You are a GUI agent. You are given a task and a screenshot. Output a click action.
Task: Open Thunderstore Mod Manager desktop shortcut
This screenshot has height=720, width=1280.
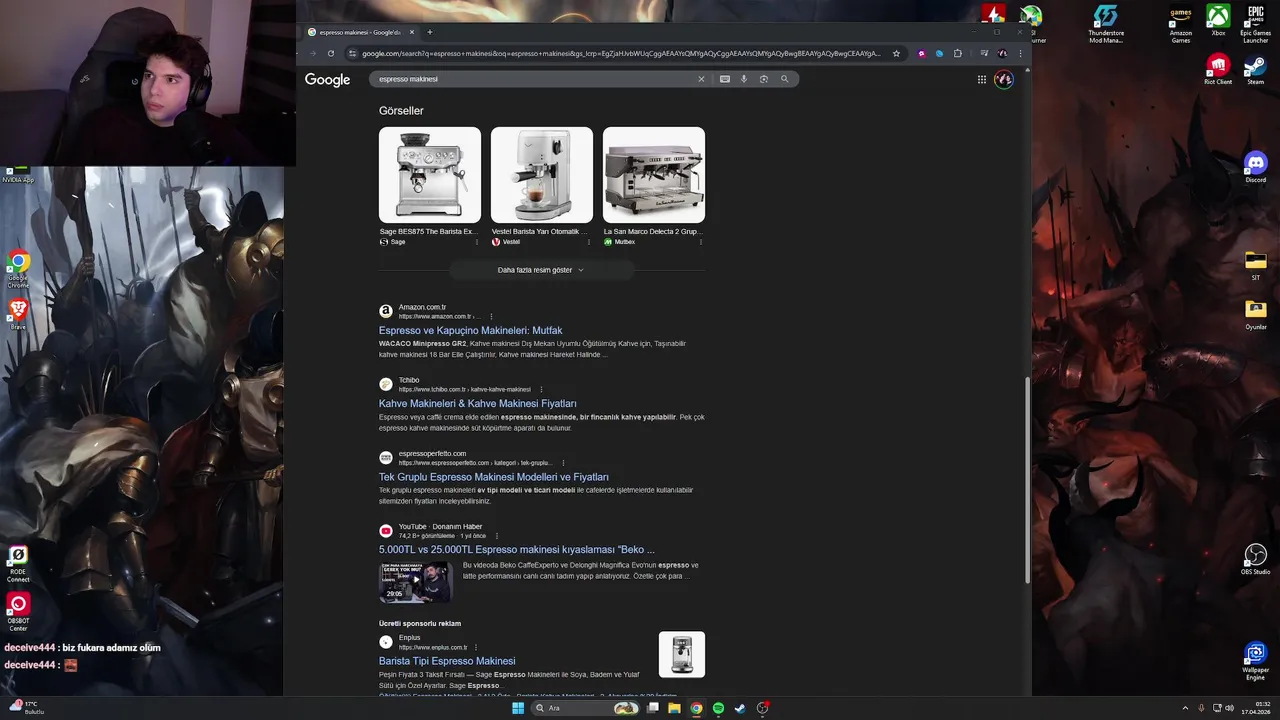(x=1105, y=24)
